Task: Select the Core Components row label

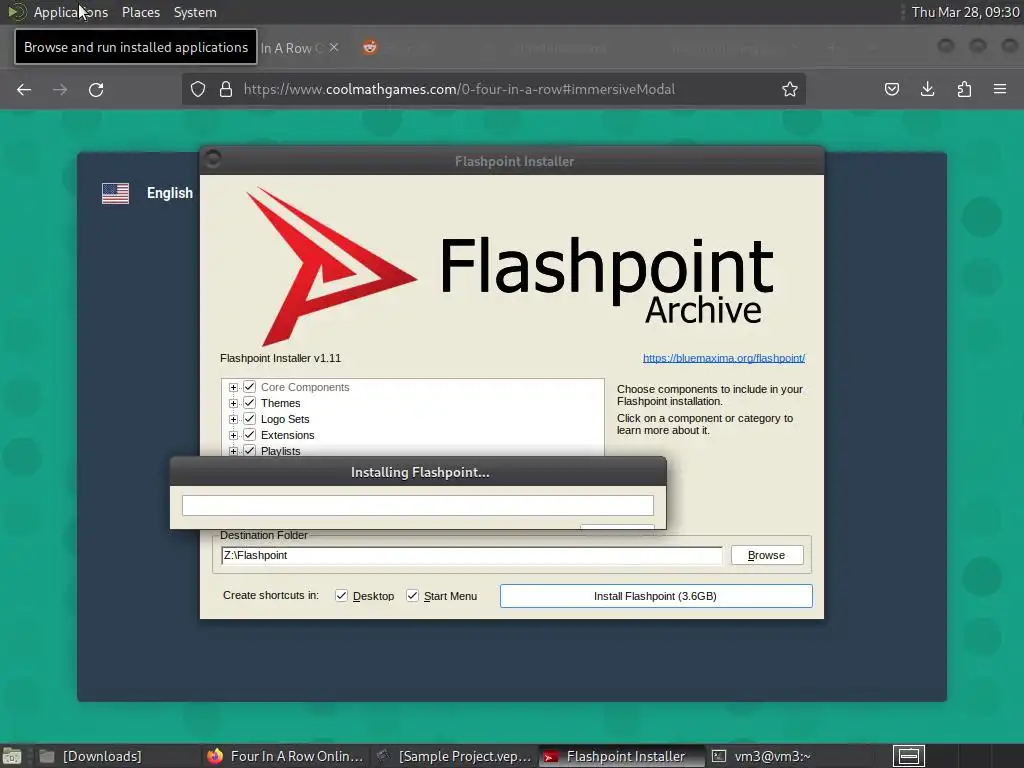Action: [x=305, y=387]
